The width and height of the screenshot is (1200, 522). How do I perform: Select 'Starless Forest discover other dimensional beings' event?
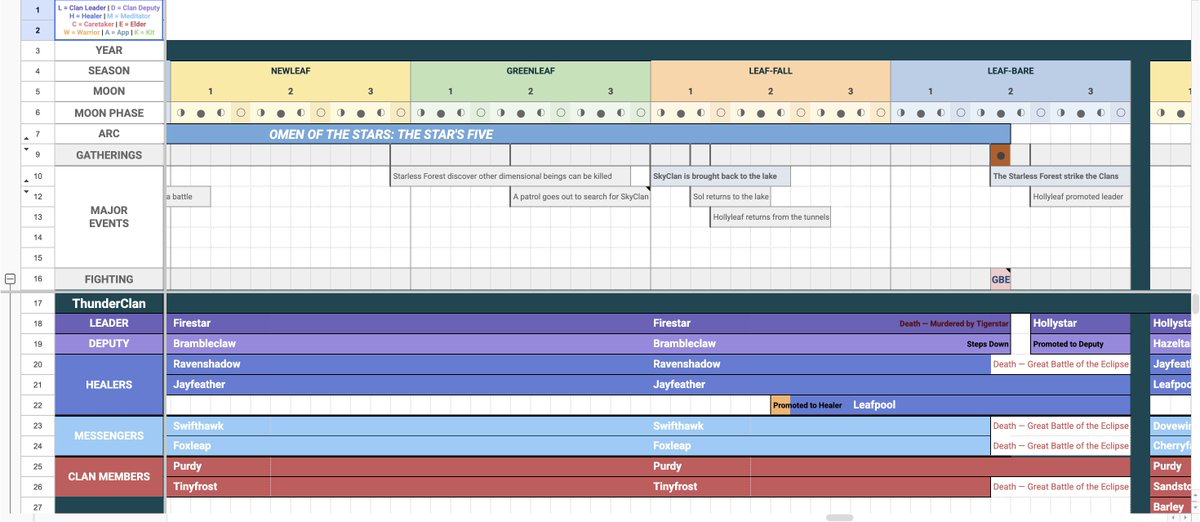pyautogui.click(x=510, y=176)
